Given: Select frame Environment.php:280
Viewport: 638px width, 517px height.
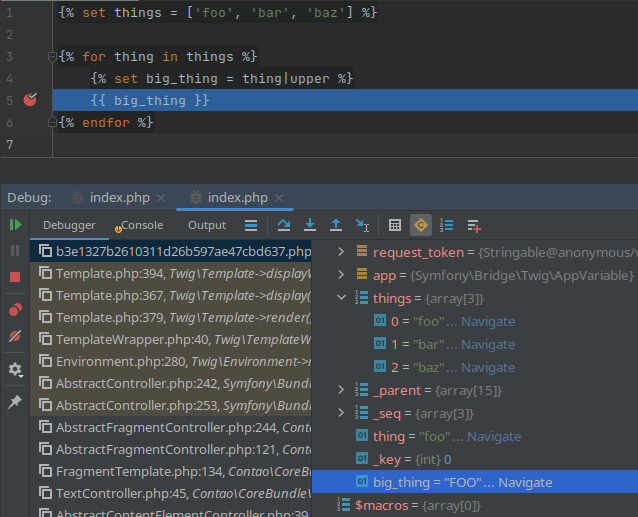Looking at the screenshot, I should 170,361.
